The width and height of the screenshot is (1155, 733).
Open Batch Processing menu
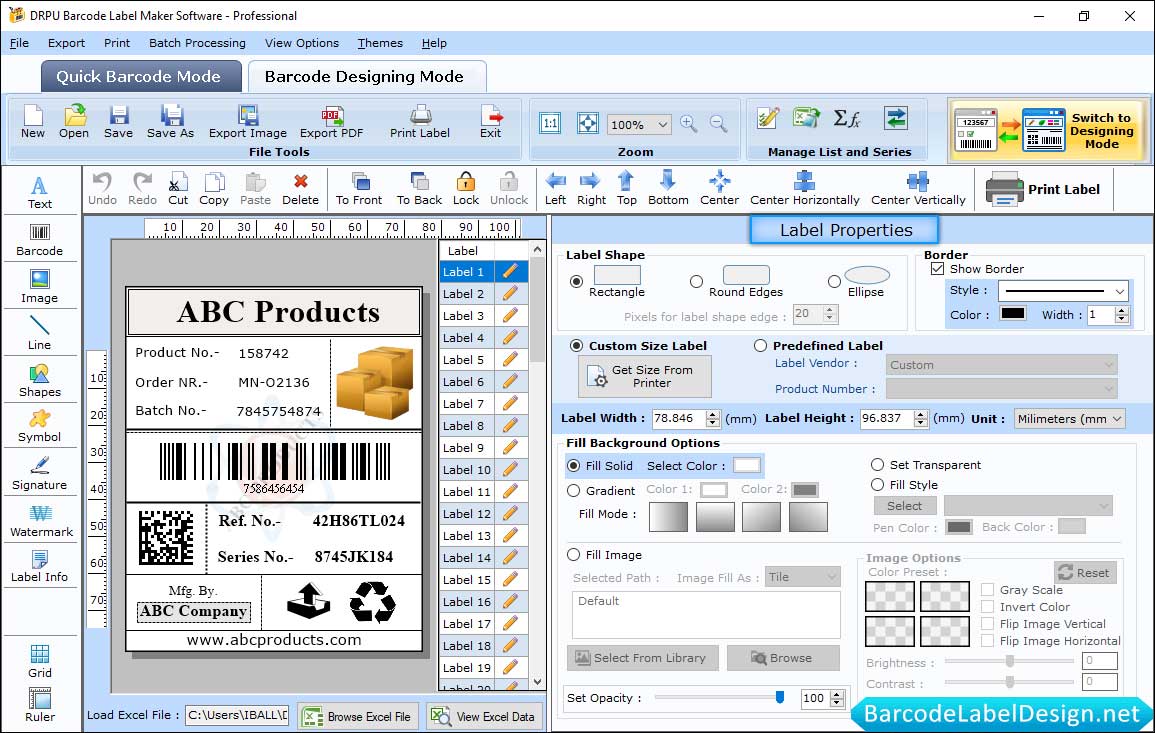point(197,43)
